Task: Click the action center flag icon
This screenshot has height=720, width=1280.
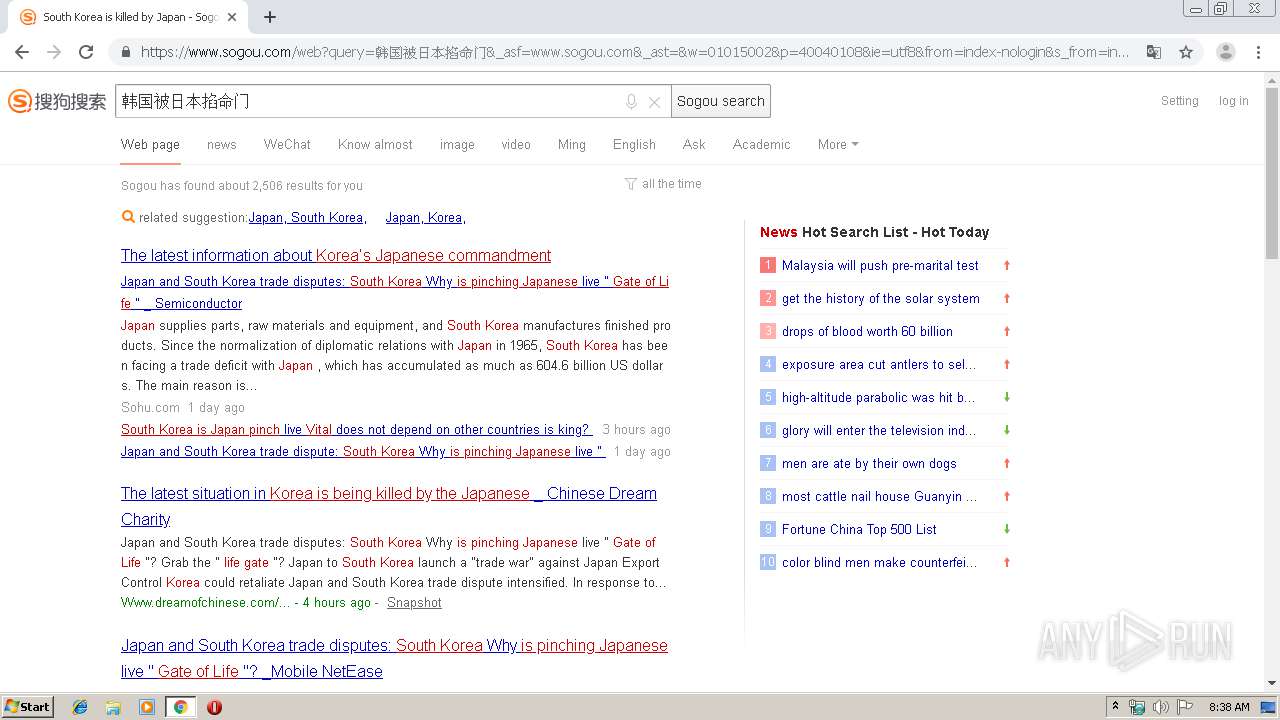Action: pyautogui.click(x=1185, y=707)
